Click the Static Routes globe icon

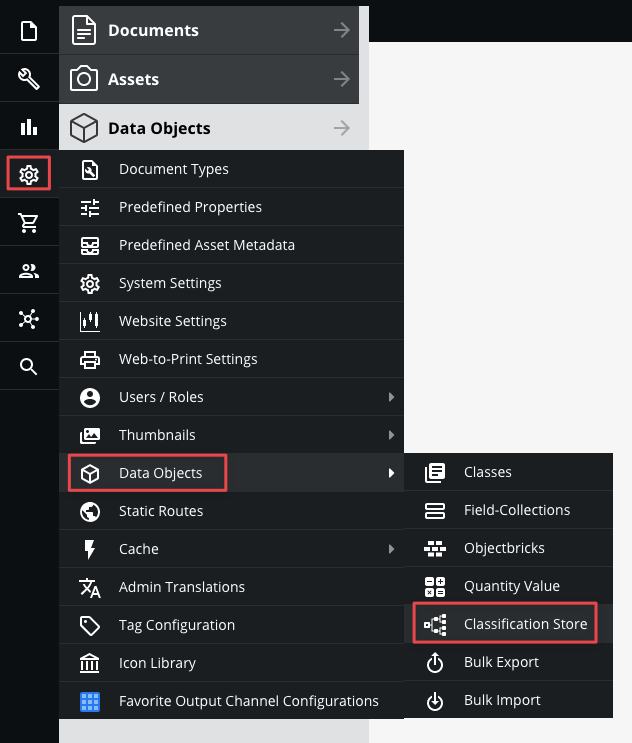(x=90, y=511)
